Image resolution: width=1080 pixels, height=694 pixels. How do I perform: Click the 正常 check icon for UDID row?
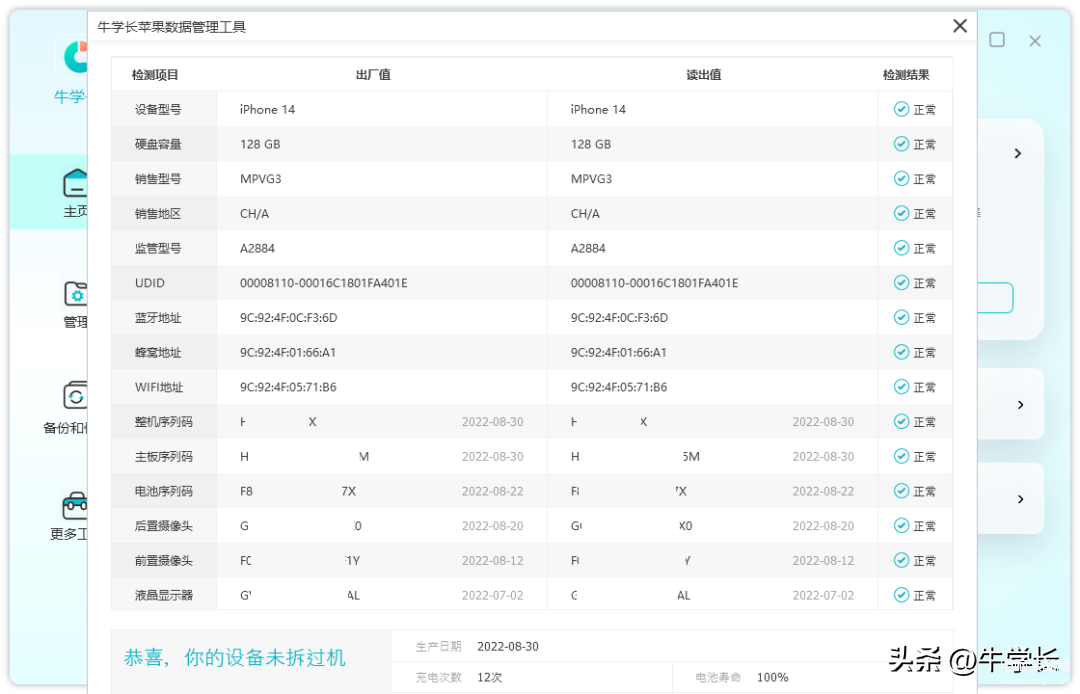(x=901, y=283)
